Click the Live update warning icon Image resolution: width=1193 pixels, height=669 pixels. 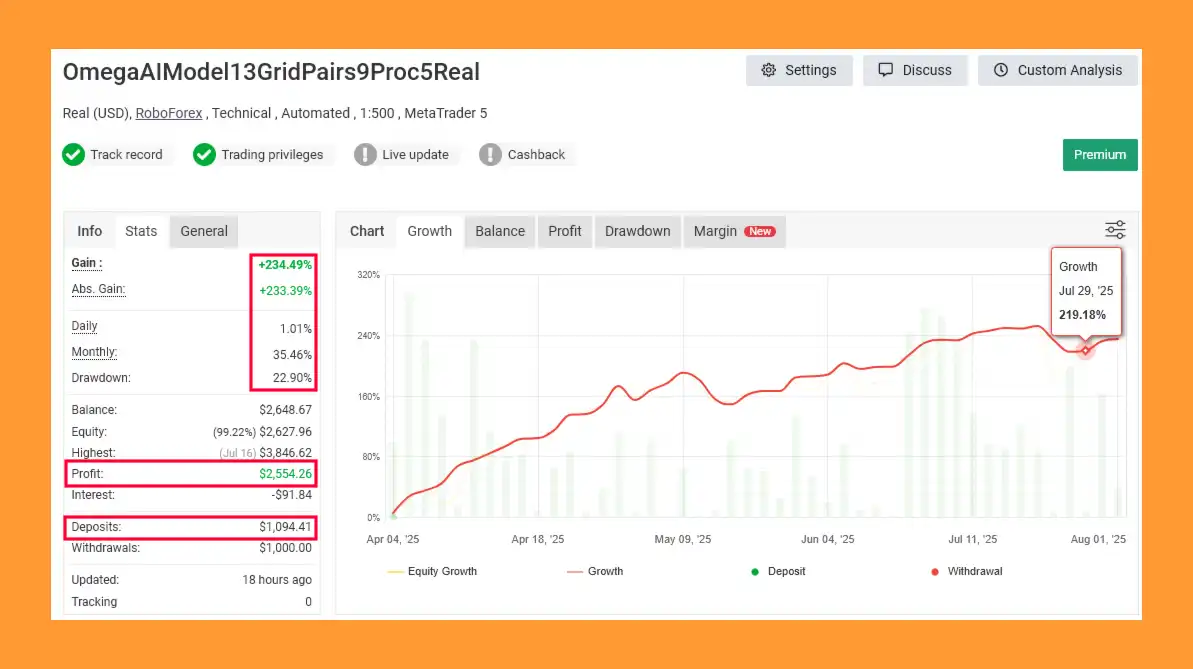pos(365,155)
